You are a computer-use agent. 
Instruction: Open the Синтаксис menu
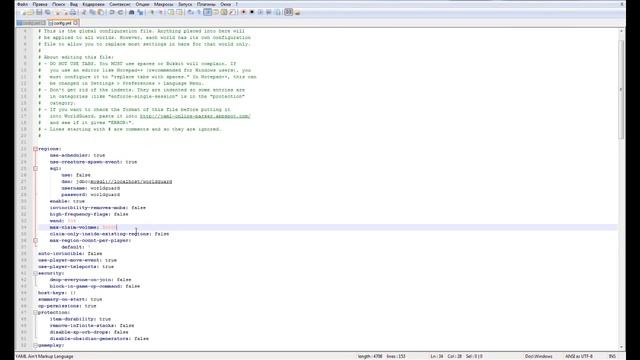pos(120,4)
